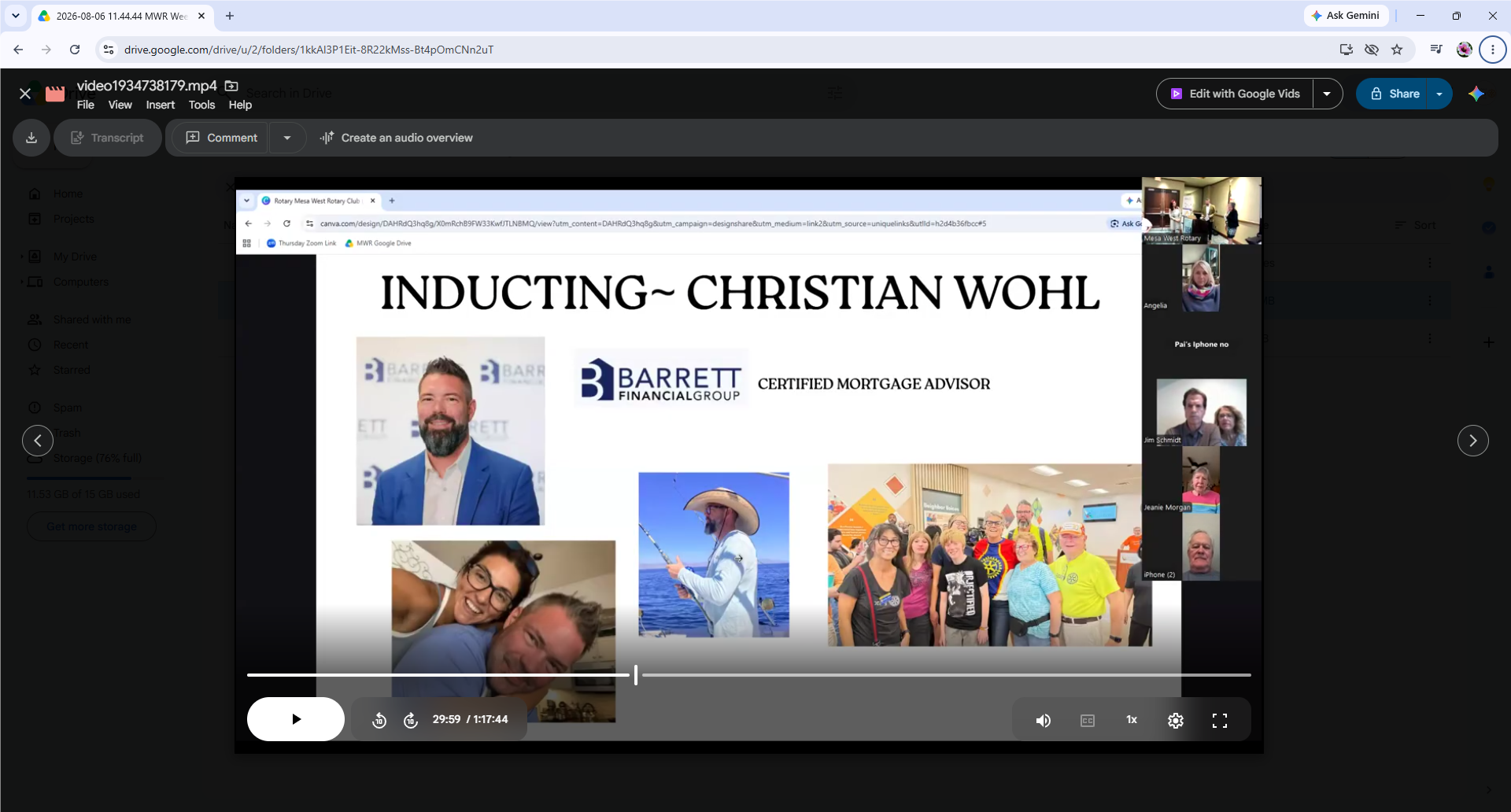This screenshot has width=1511, height=812.
Task: Click the video progress bar scrubber
Action: point(636,675)
